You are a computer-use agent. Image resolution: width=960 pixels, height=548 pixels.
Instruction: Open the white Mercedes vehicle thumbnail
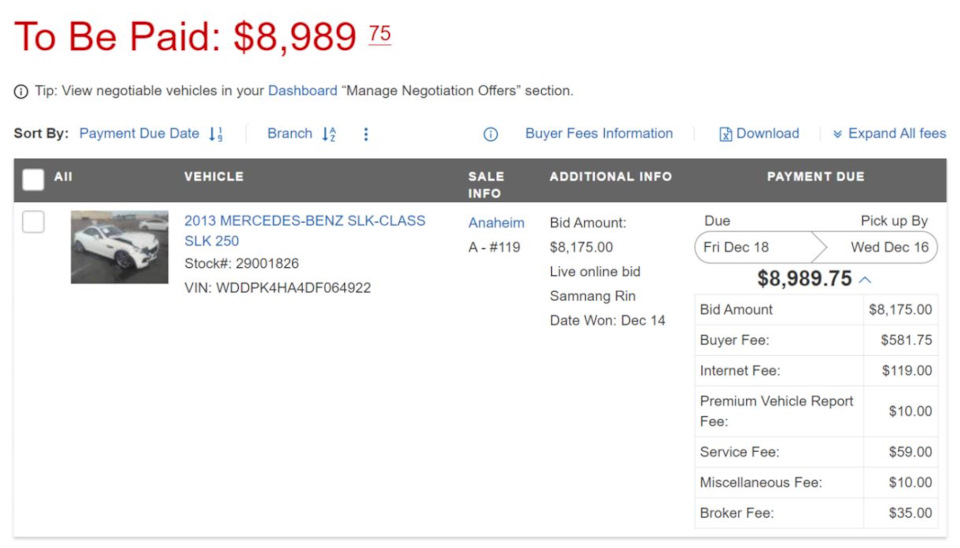[119, 247]
